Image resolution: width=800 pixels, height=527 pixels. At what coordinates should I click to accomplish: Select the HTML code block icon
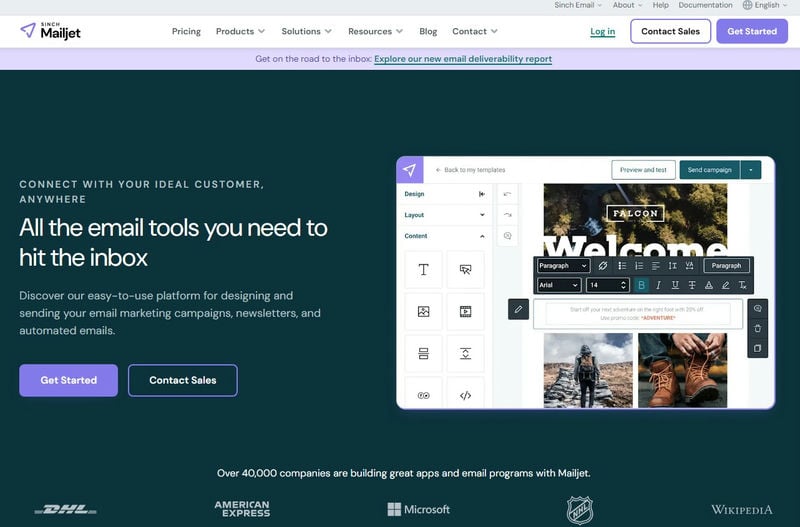[465, 395]
